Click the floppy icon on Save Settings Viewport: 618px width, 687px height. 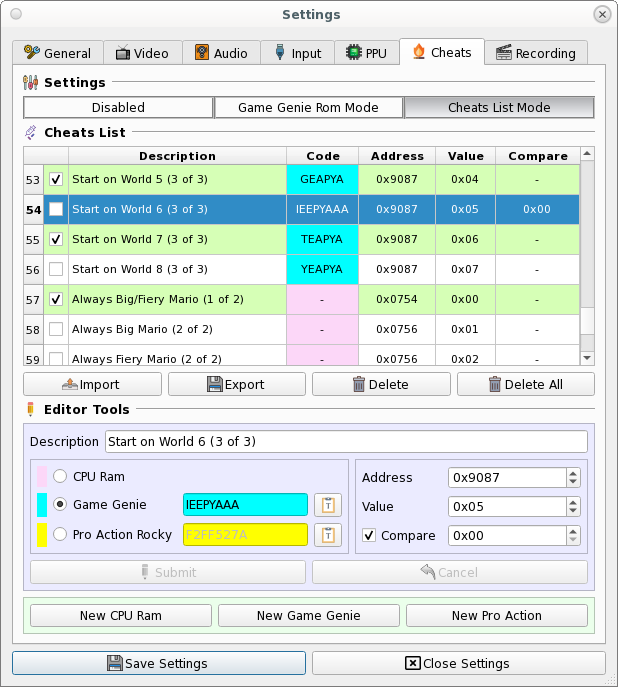tap(115, 663)
